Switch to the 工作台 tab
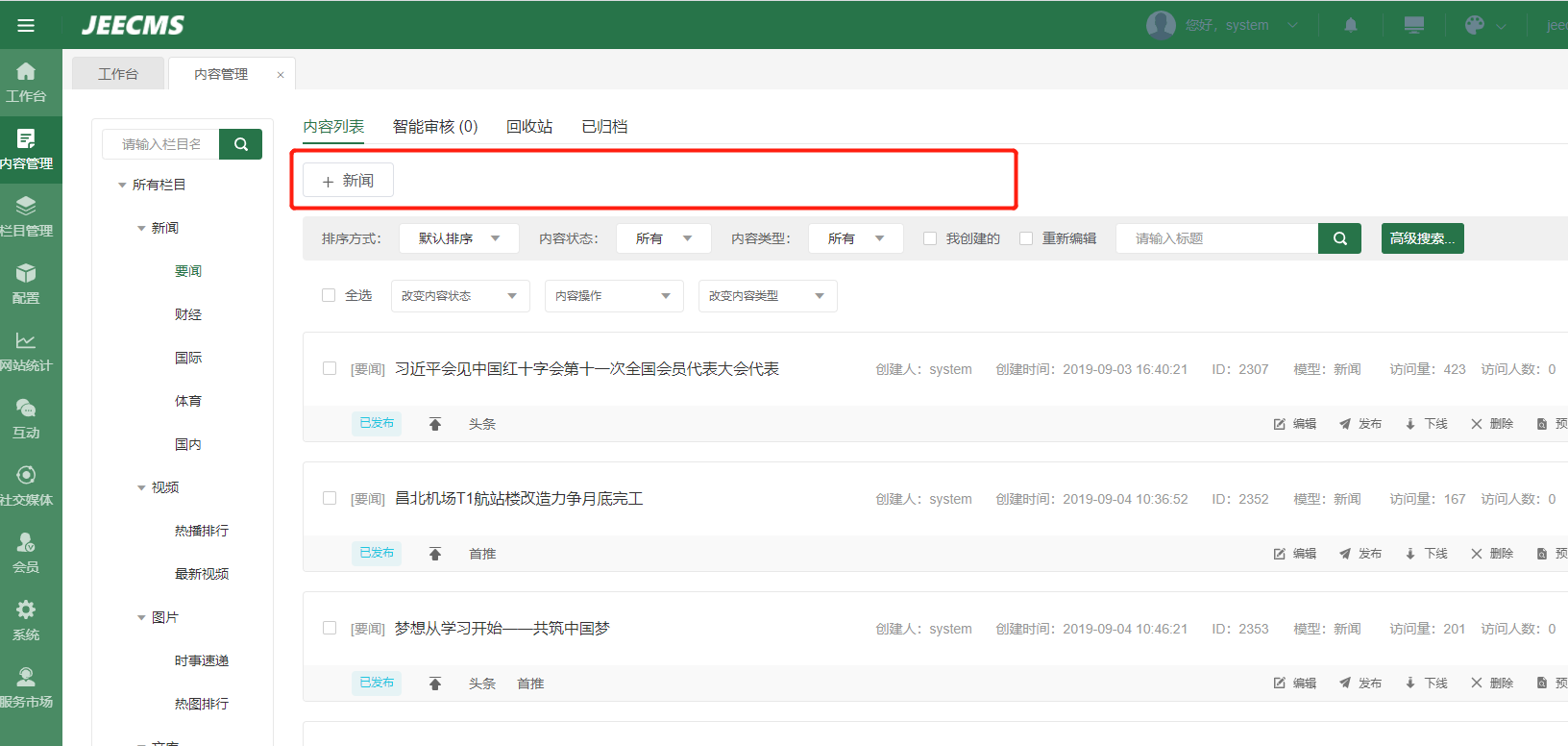Screen dimensions: 1568x746 tap(118, 74)
